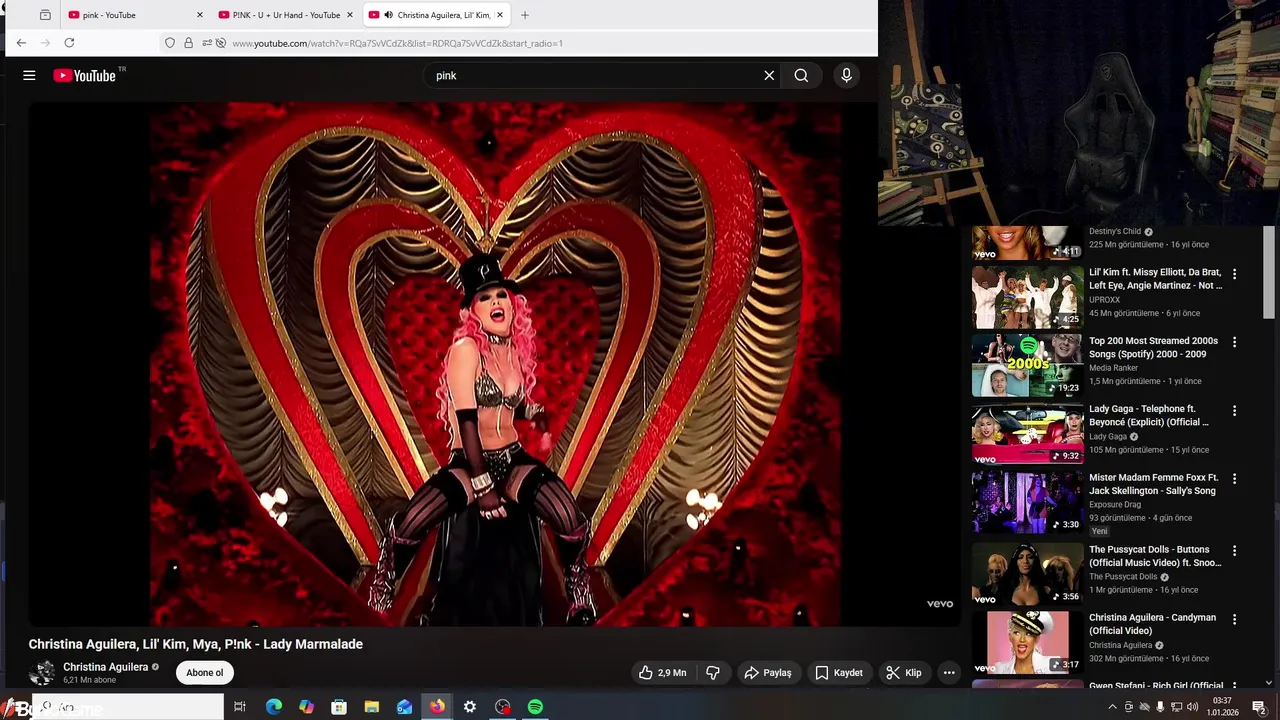The height and width of the screenshot is (720, 1280).
Task: Open Microsoft Edge from taskbar
Action: pos(273,707)
